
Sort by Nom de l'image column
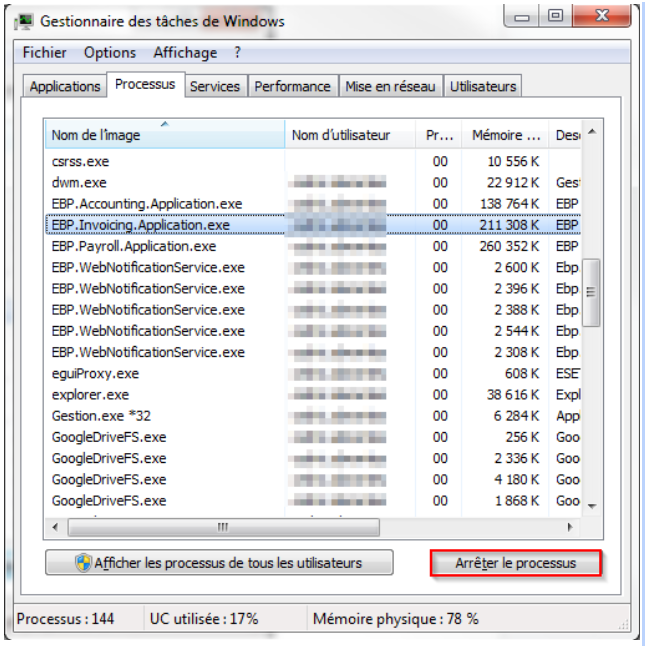[x=165, y=135]
